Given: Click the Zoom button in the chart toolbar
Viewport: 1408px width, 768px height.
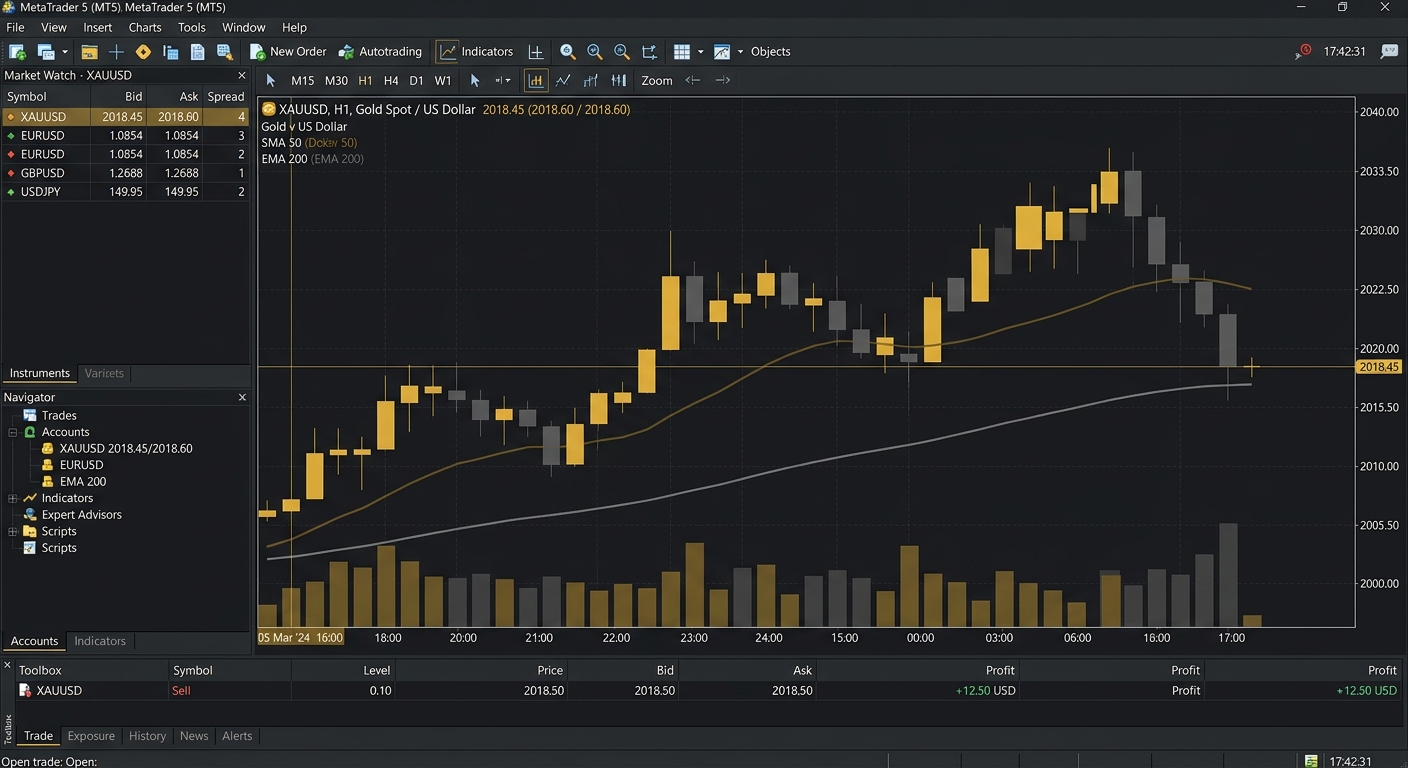Looking at the screenshot, I should (657, 80).
